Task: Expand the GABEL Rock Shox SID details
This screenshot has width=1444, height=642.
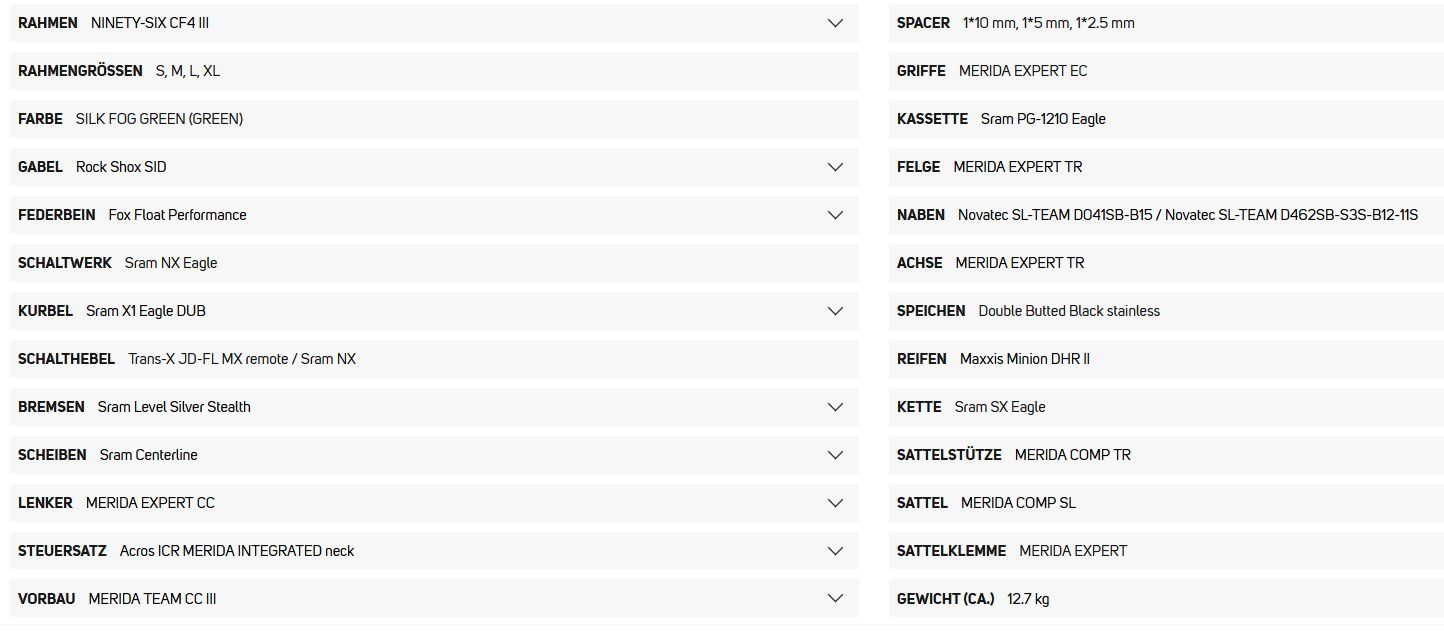Action: pos(434,167)
